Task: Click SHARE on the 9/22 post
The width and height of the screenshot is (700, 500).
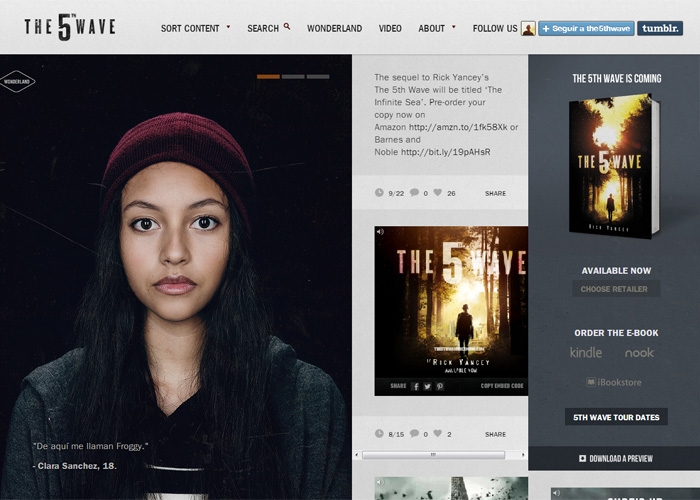Action: tap(496, 193)
